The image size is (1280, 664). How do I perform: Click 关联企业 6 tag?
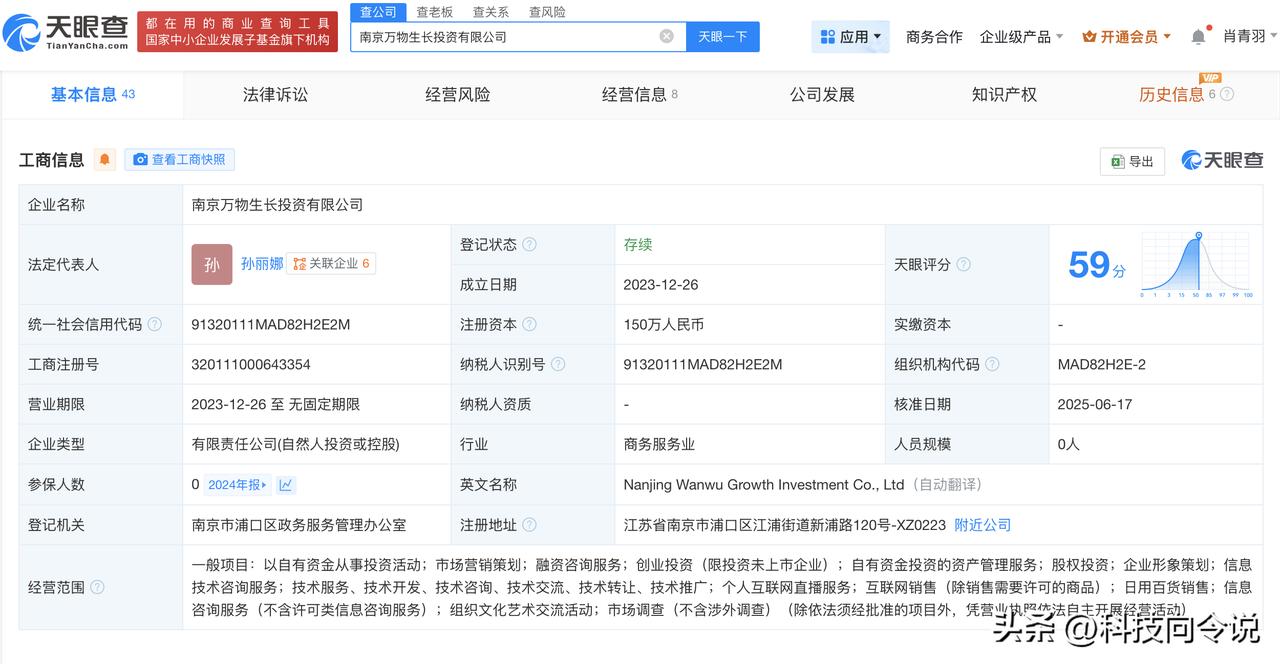point(331,264)
